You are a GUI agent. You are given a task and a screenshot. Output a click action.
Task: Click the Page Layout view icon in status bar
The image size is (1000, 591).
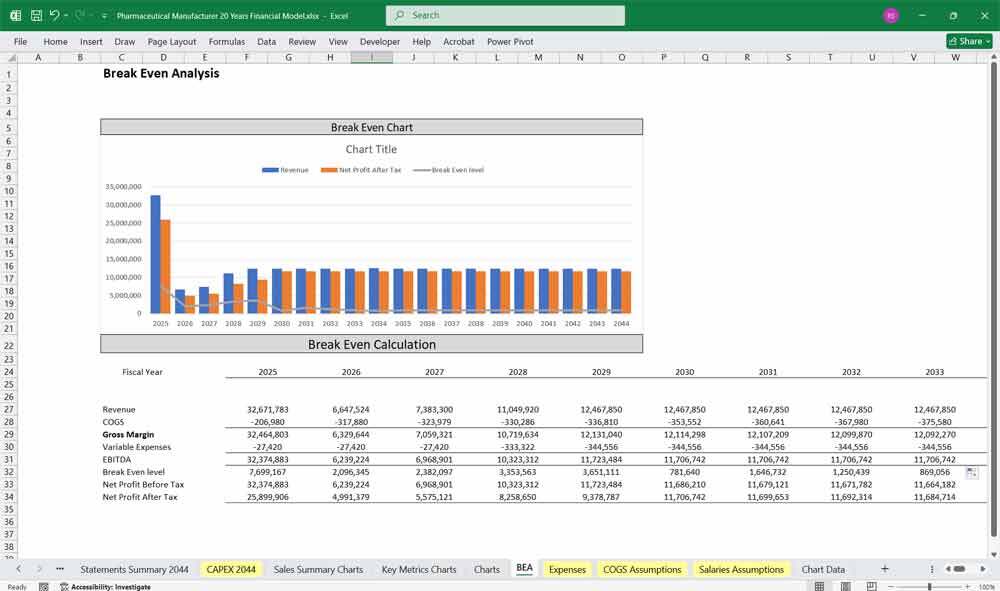point(845,585)
